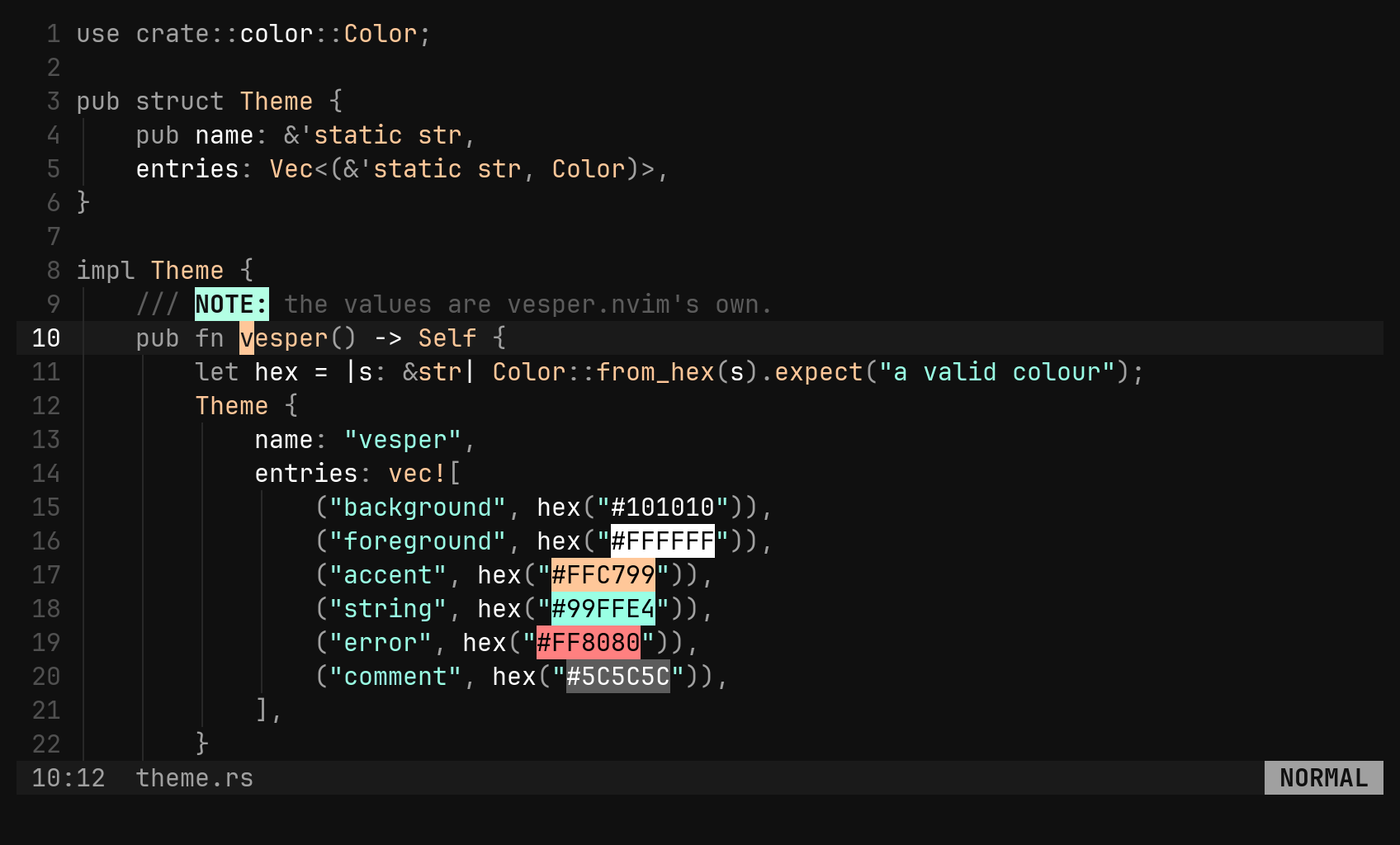Click the 10:12 cursor position indicator
Viewport: 1400px width, 845px height.
pyautogui.click(x=69, y=778)
